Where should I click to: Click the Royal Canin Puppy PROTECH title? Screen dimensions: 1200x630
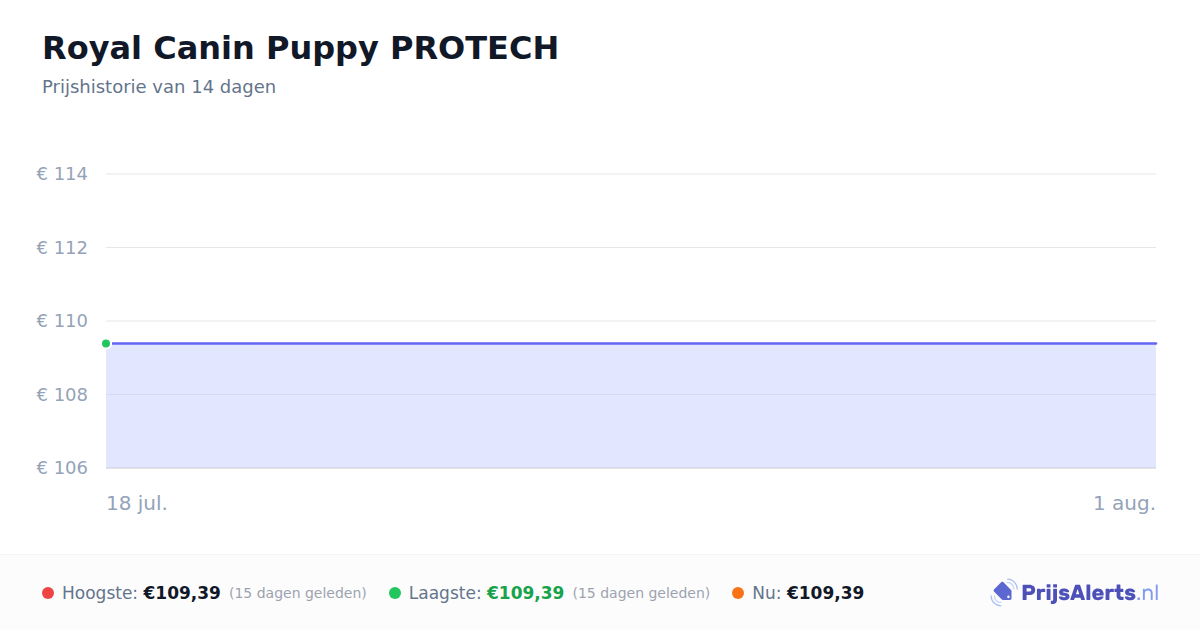300,48
